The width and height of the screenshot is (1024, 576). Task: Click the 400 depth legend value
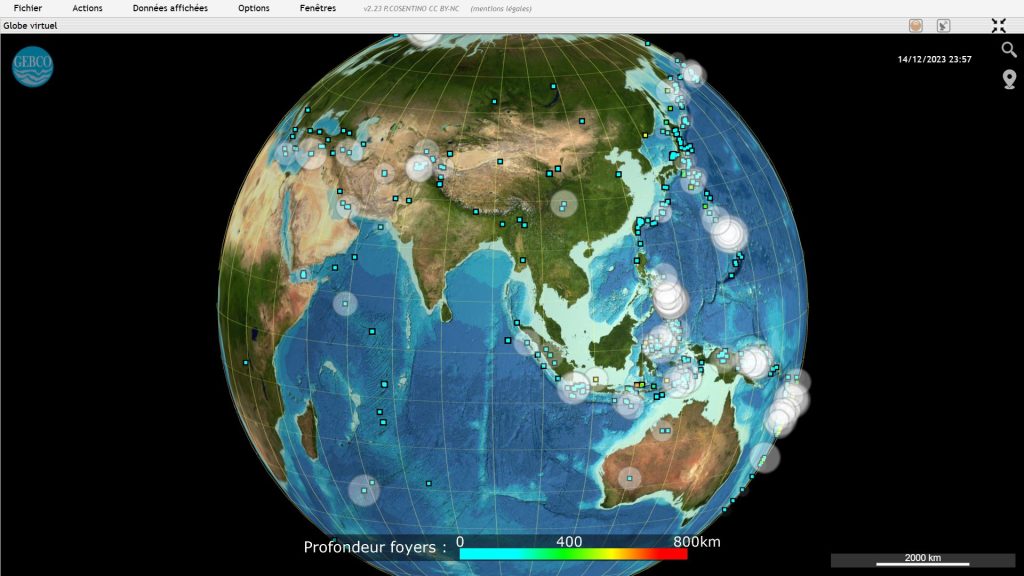[x=569, y=541]
